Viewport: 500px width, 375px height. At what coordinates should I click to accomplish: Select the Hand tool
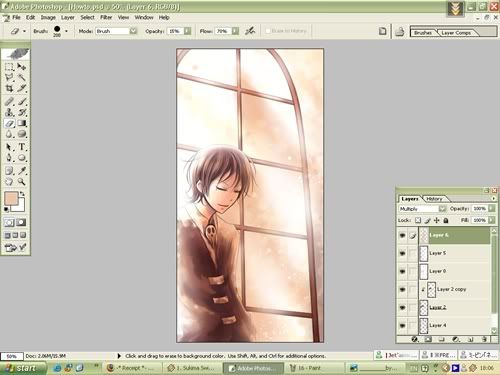[x=9, y=182]
